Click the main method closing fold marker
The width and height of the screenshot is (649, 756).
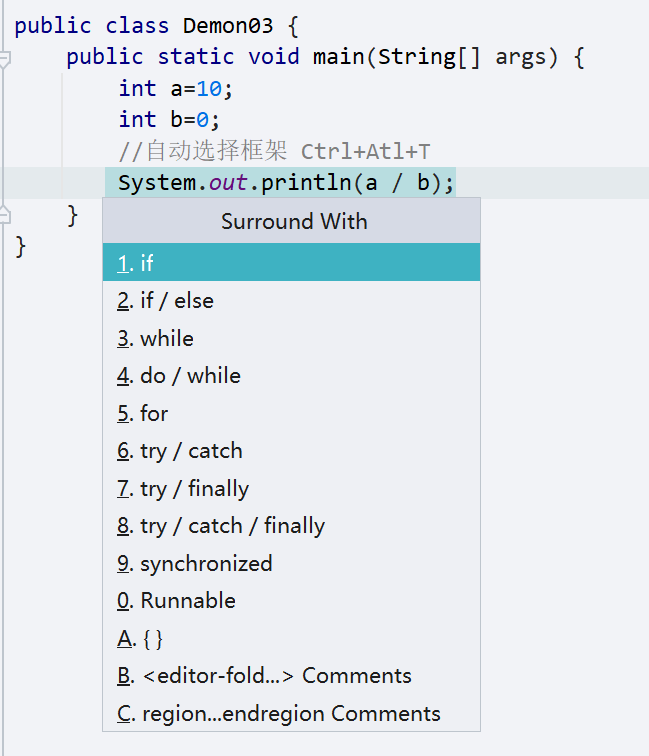(x=4, y=215)
